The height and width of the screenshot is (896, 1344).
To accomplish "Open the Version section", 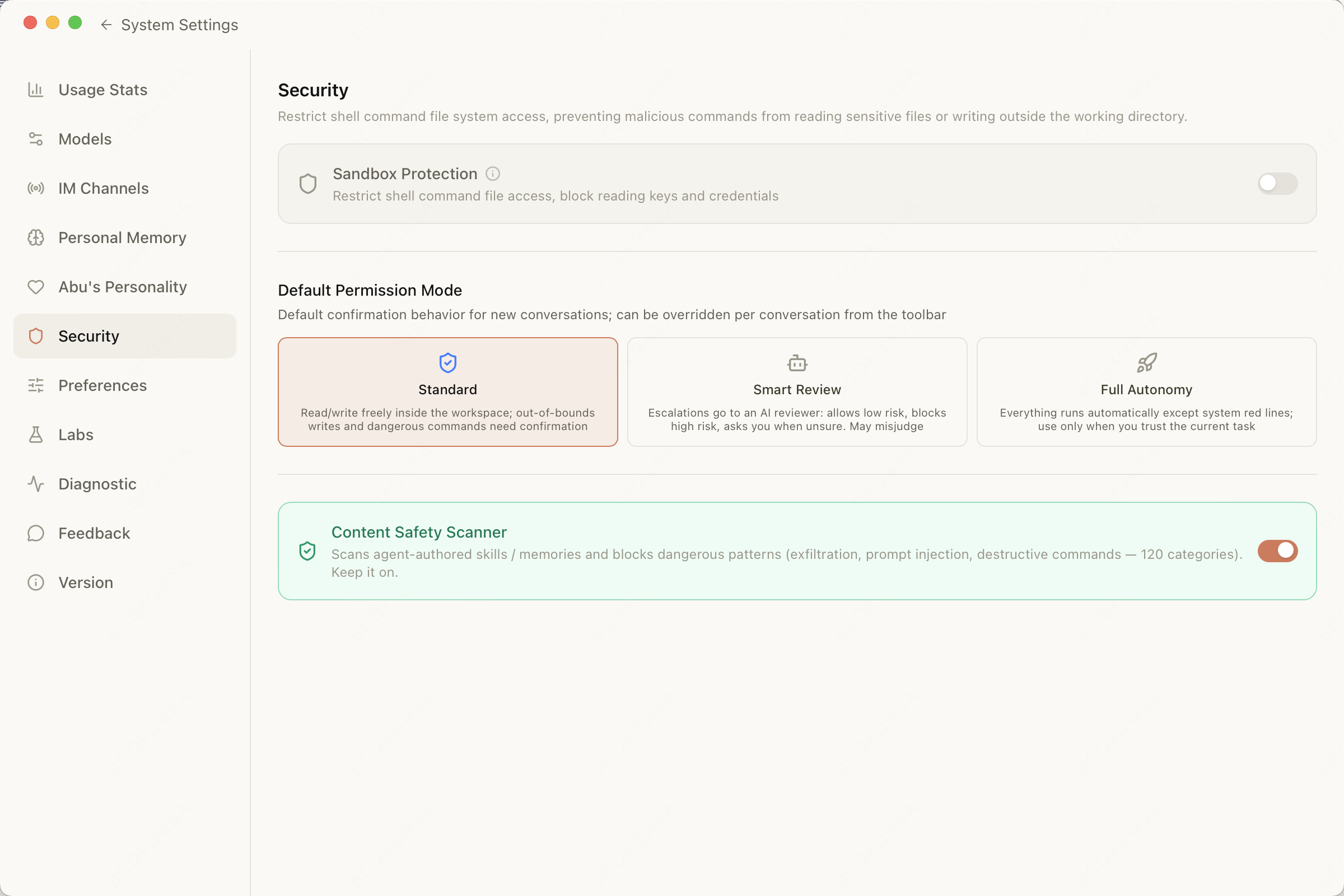I will tap(124, 582).
